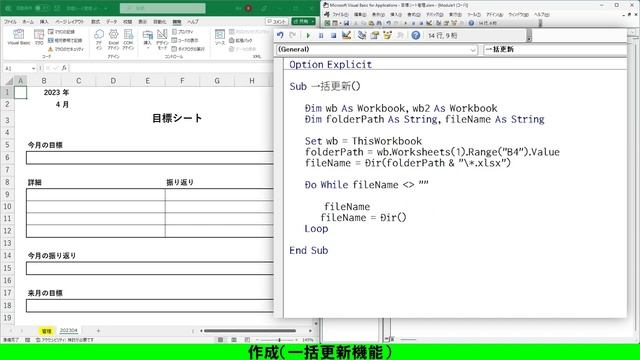Open the Add-ins icon in Excel ribbon
This screenshot has height=360, width=640.
[99, 40]
